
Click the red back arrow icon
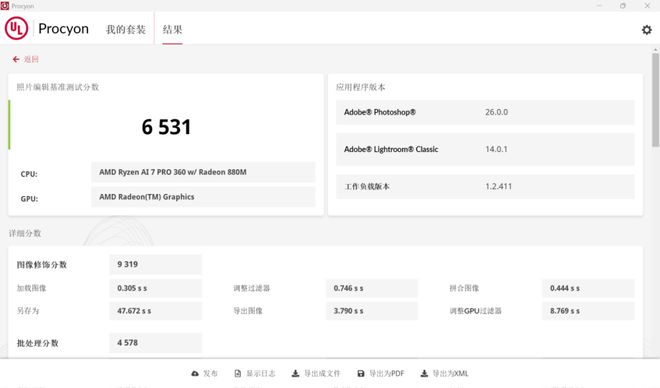click(16, 59)
